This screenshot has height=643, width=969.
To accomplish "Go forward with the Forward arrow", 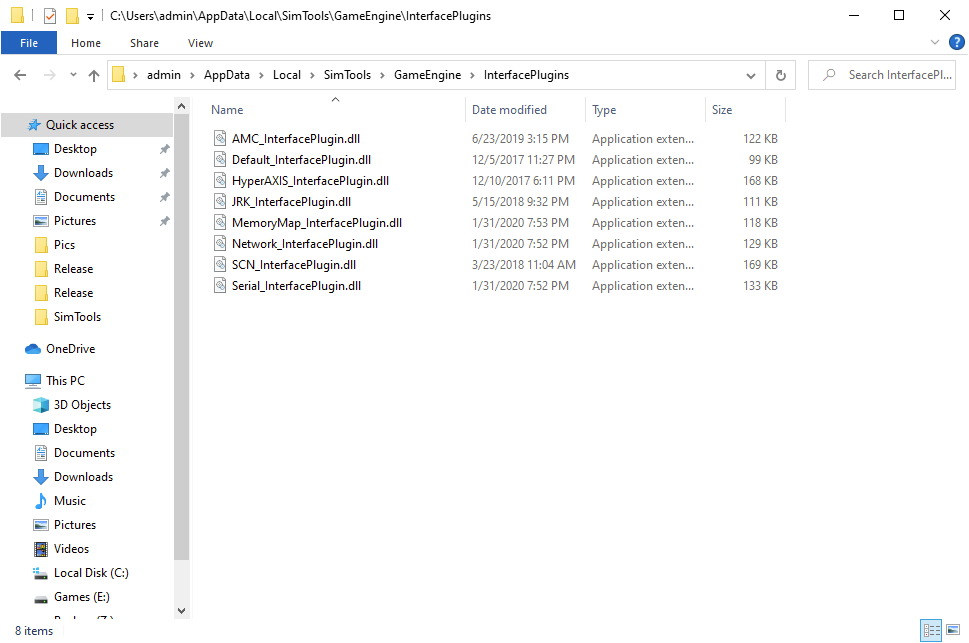I will tap(49, 75).
